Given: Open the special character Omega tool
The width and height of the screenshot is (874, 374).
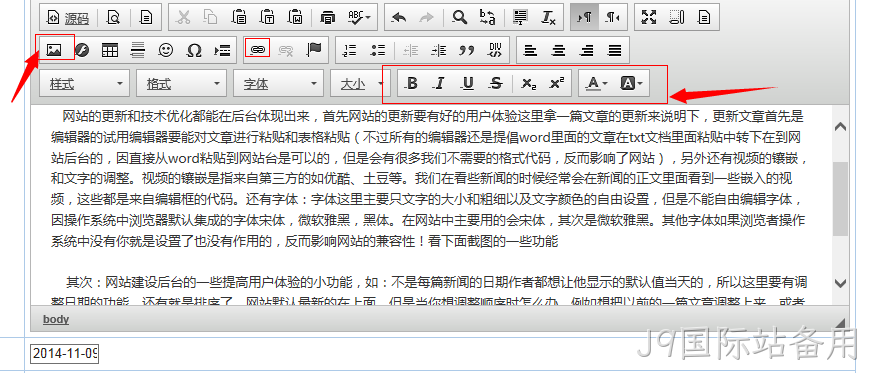Looking at the screenshot, I should [193, 50].
